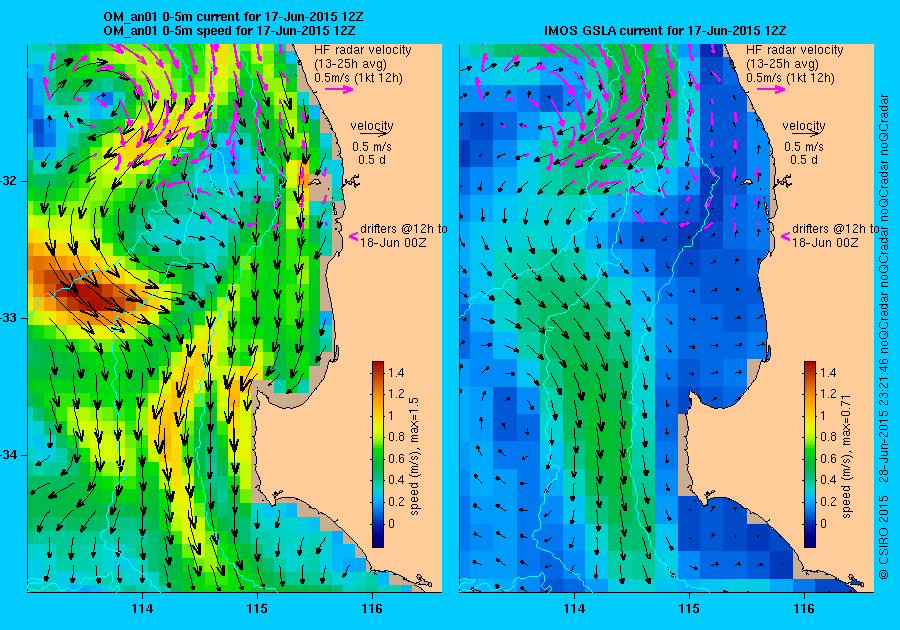
Task: Click the 0 tick on left colorbar
Action: (x=391, y=523)
